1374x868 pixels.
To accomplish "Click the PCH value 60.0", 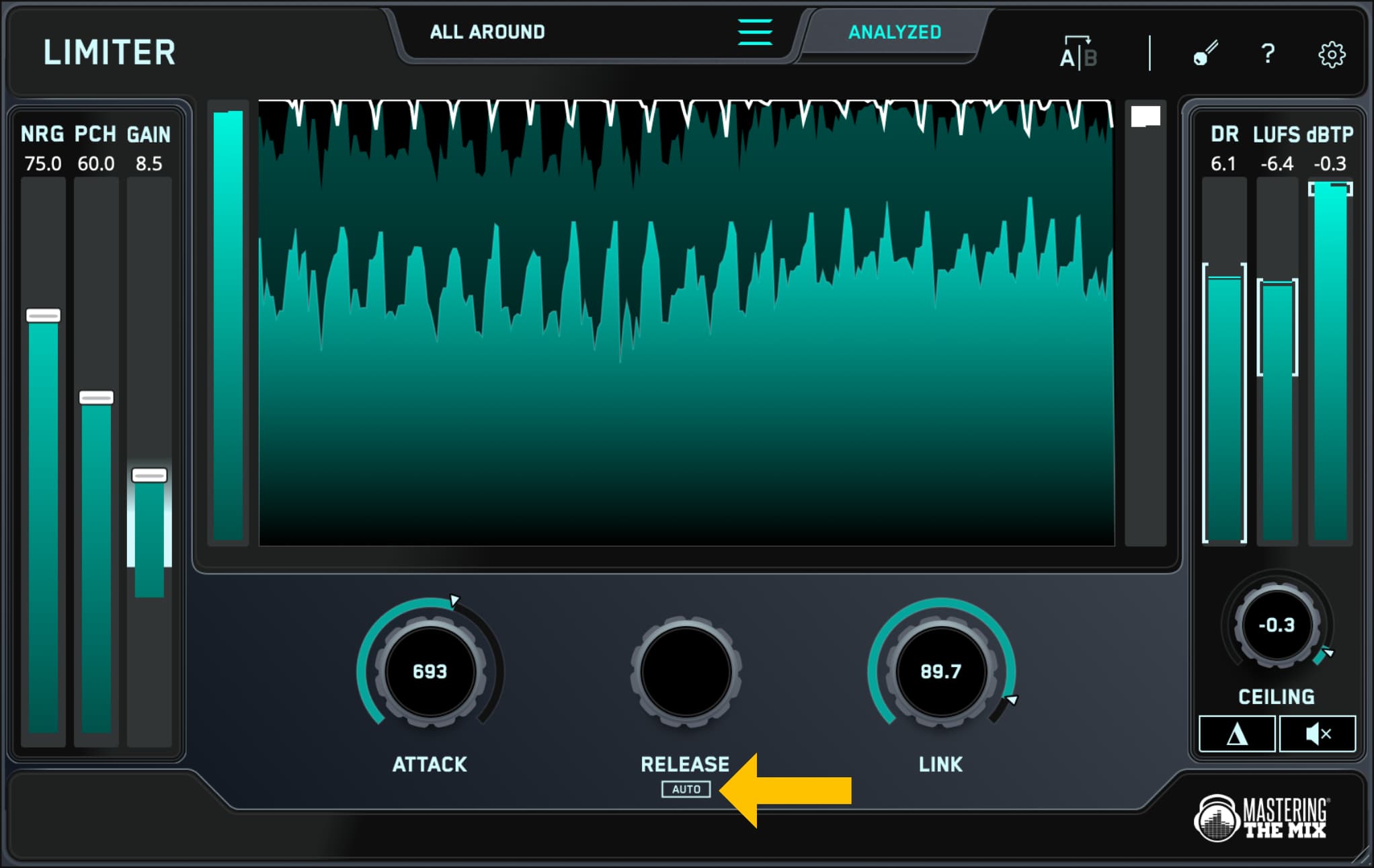I will [x=96, y=164].
